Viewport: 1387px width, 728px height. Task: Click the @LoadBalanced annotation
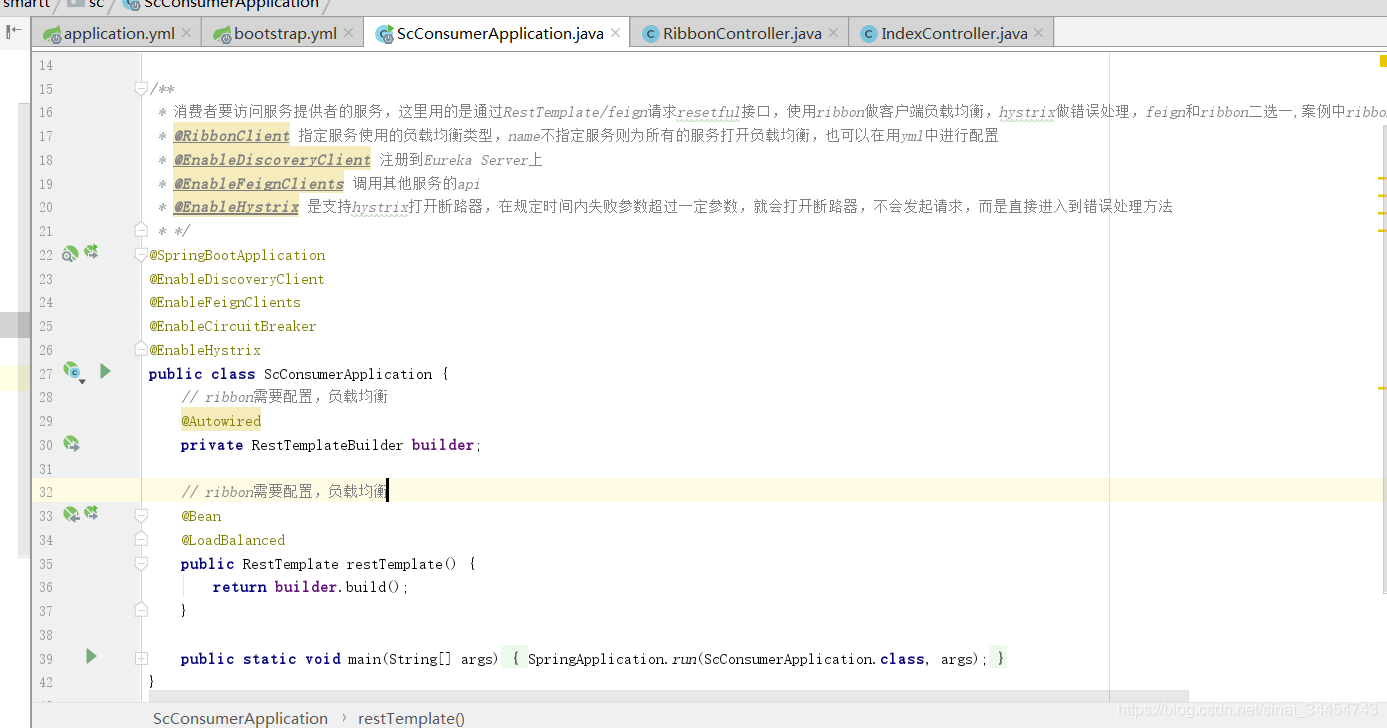tap(233, 540)
